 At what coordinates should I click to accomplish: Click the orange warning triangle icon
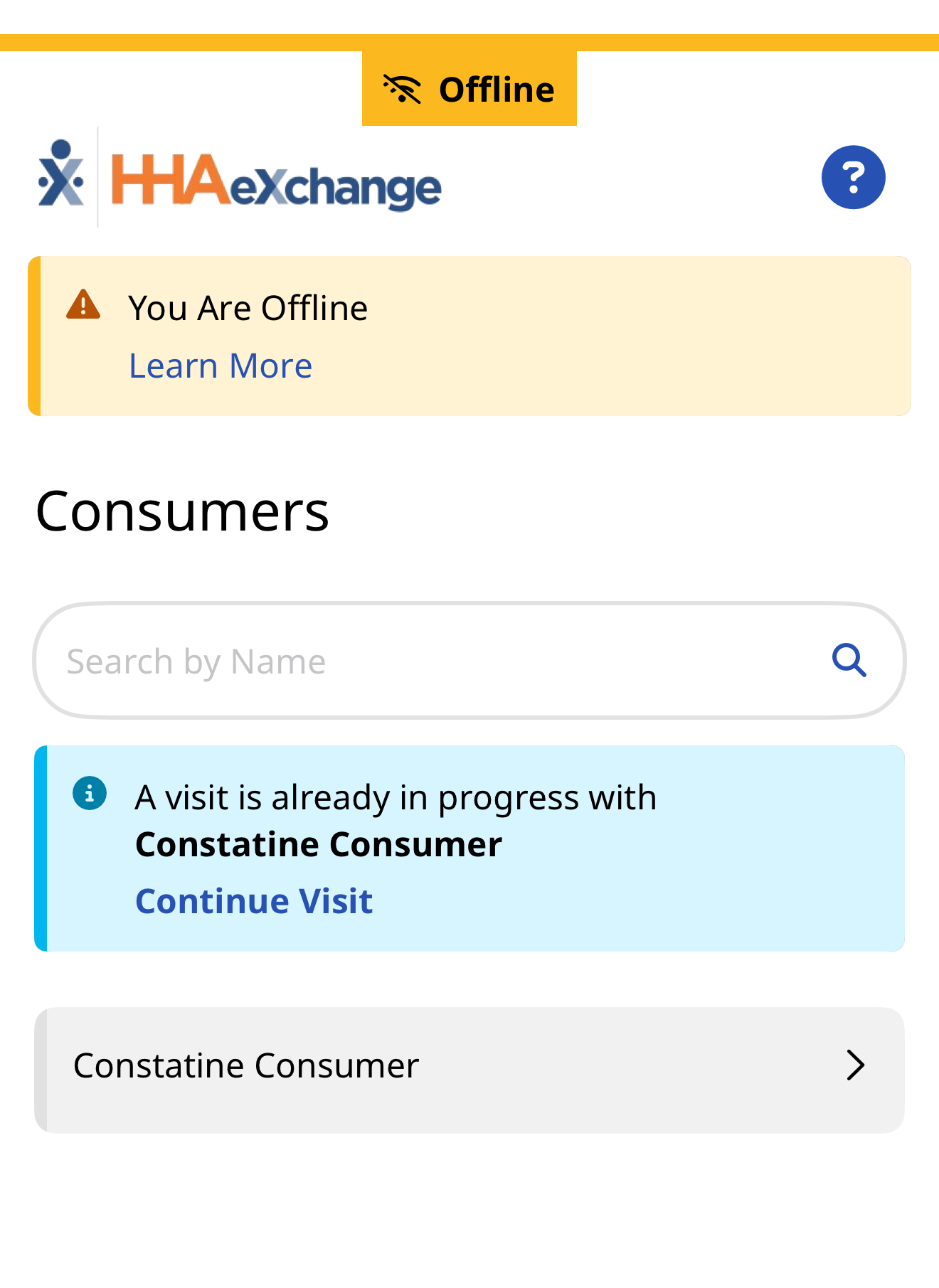pyautogui.click(x=83, y=305)
